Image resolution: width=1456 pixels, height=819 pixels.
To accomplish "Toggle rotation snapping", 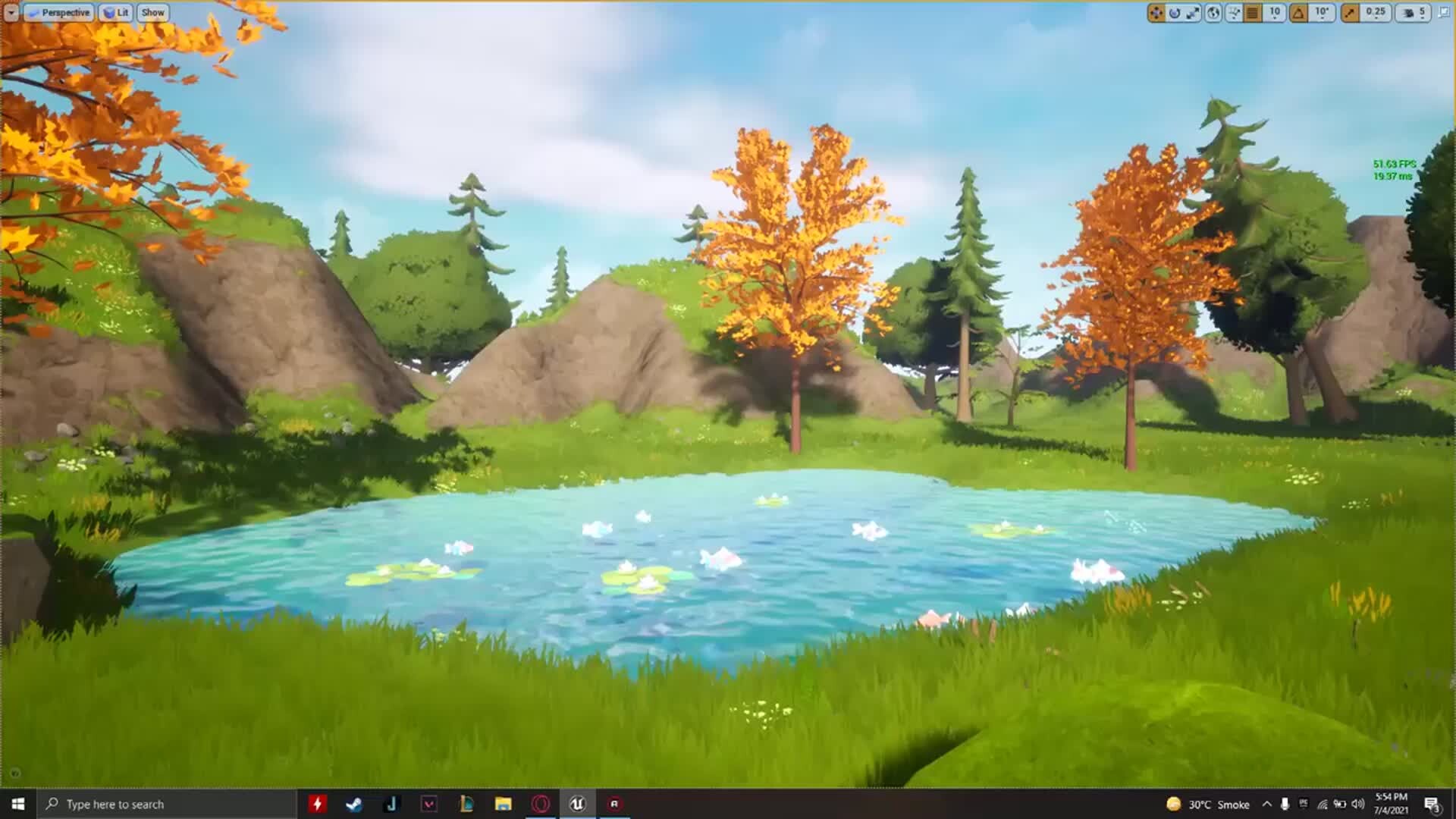I will pos(1298,12).
